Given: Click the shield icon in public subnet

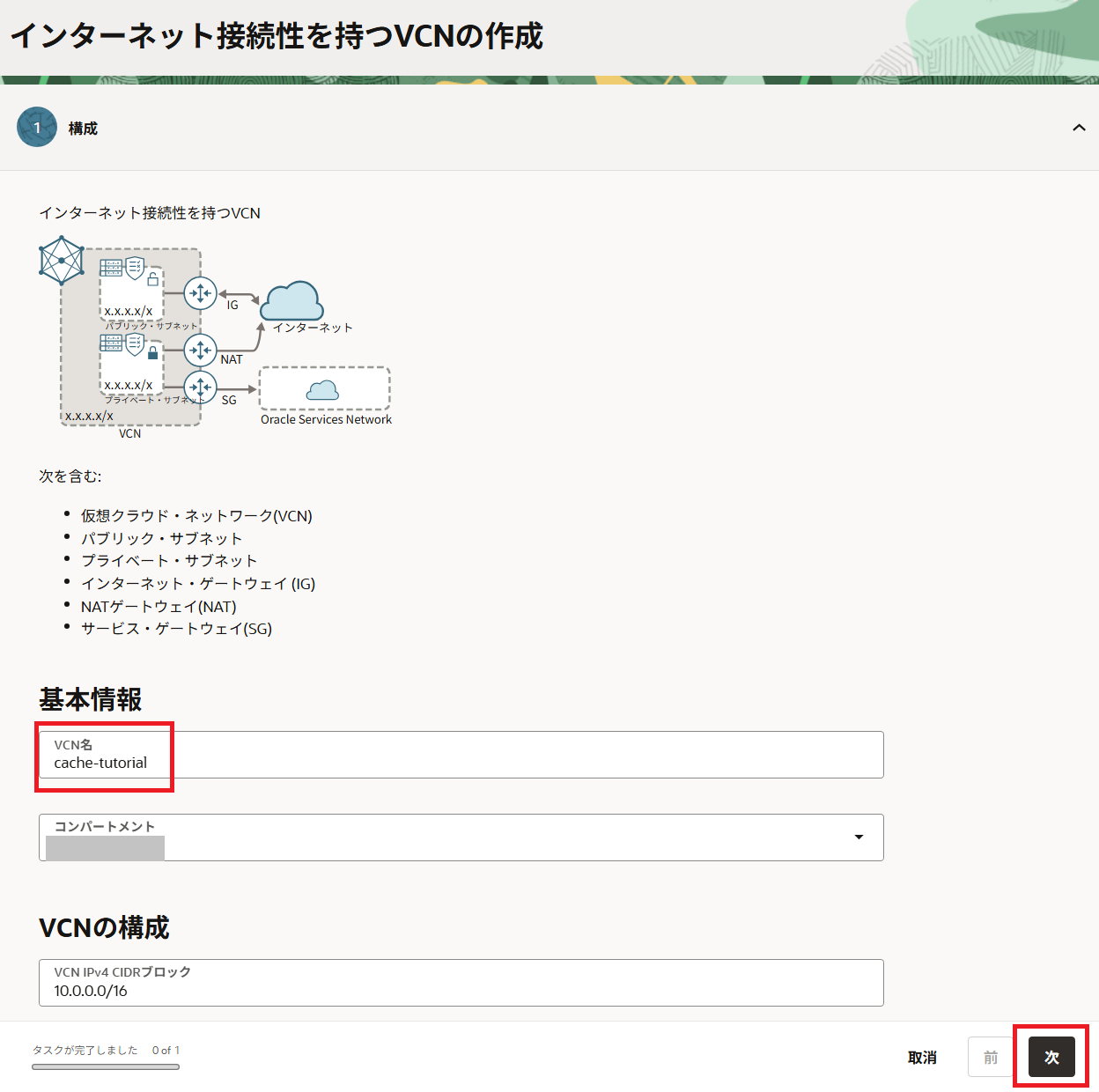Looking at the screenshot, I should coord(135,268).
